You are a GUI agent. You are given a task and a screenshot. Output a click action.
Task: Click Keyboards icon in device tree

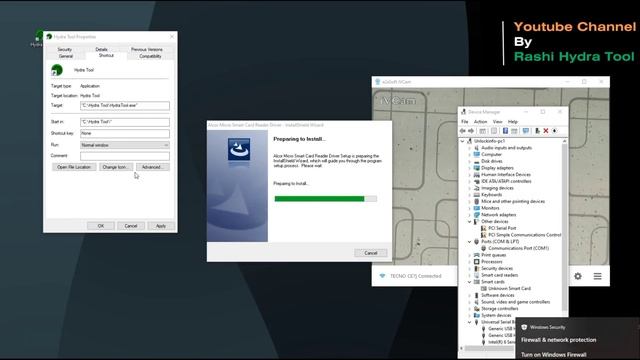coord(476,195)
